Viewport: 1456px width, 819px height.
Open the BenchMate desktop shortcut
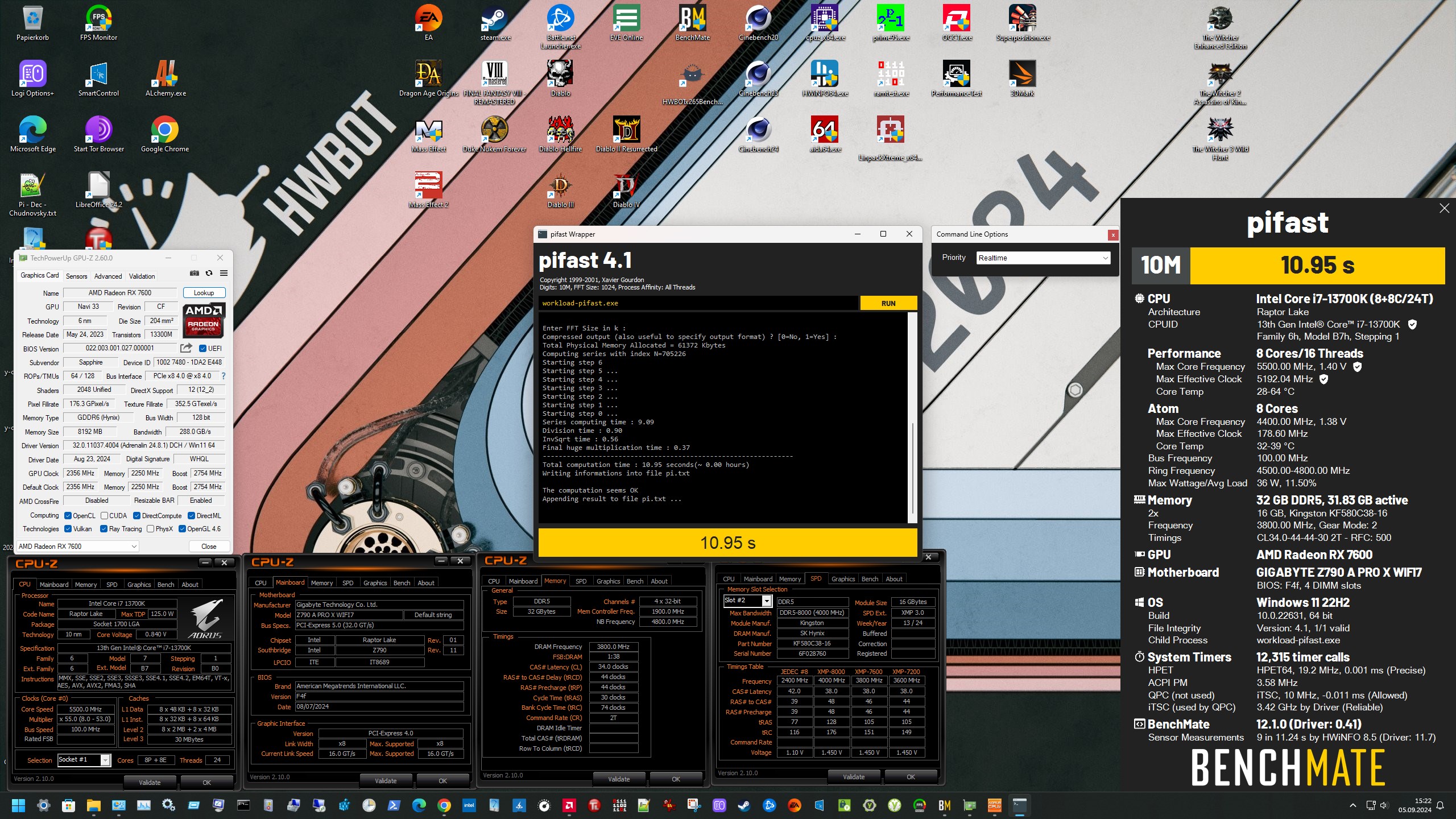(692, 23)
